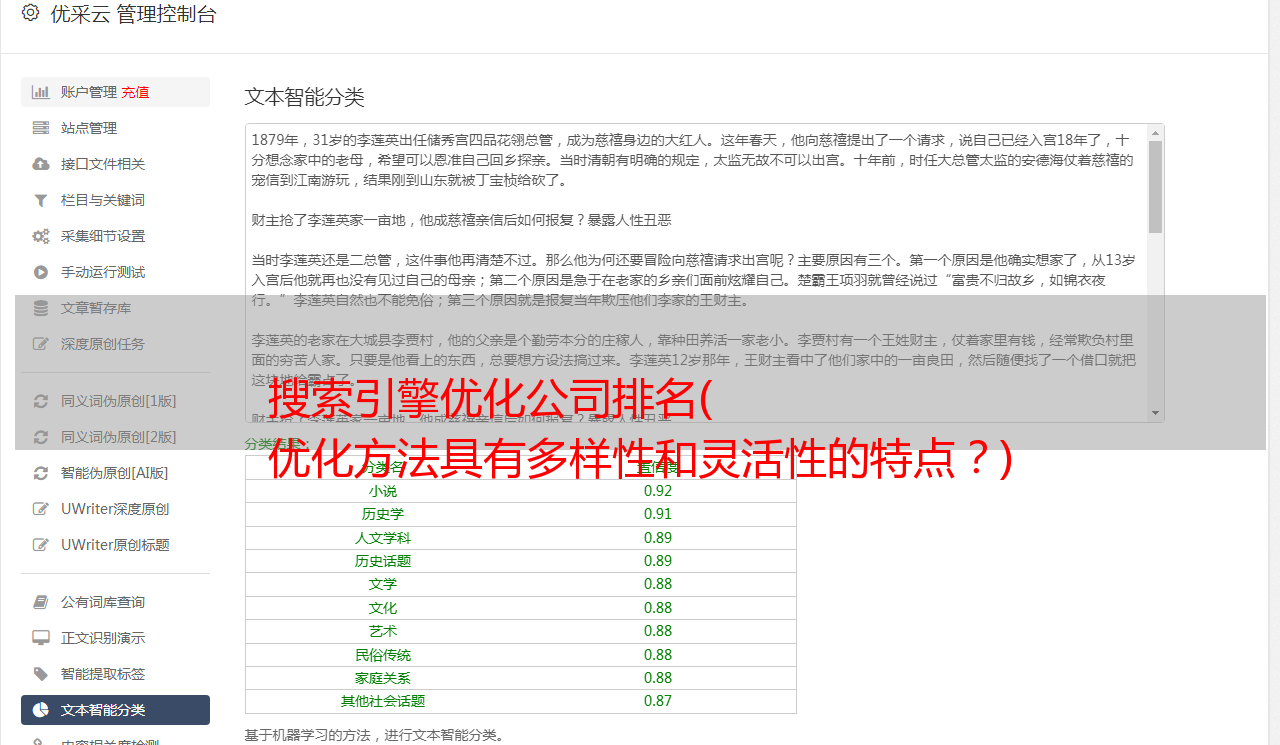
Task: Click the 文学 category cell
Action: tap(383, 584)
